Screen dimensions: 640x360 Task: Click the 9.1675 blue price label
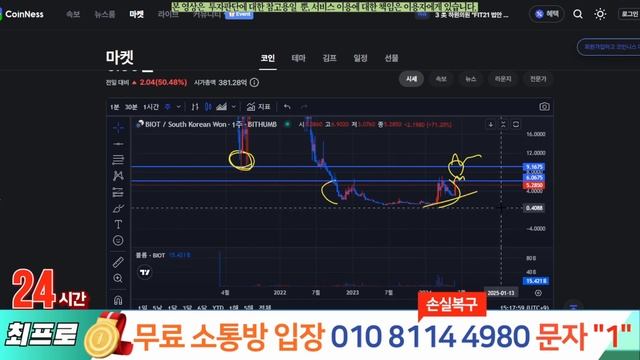pyautogui.click(x=534, y=167)
